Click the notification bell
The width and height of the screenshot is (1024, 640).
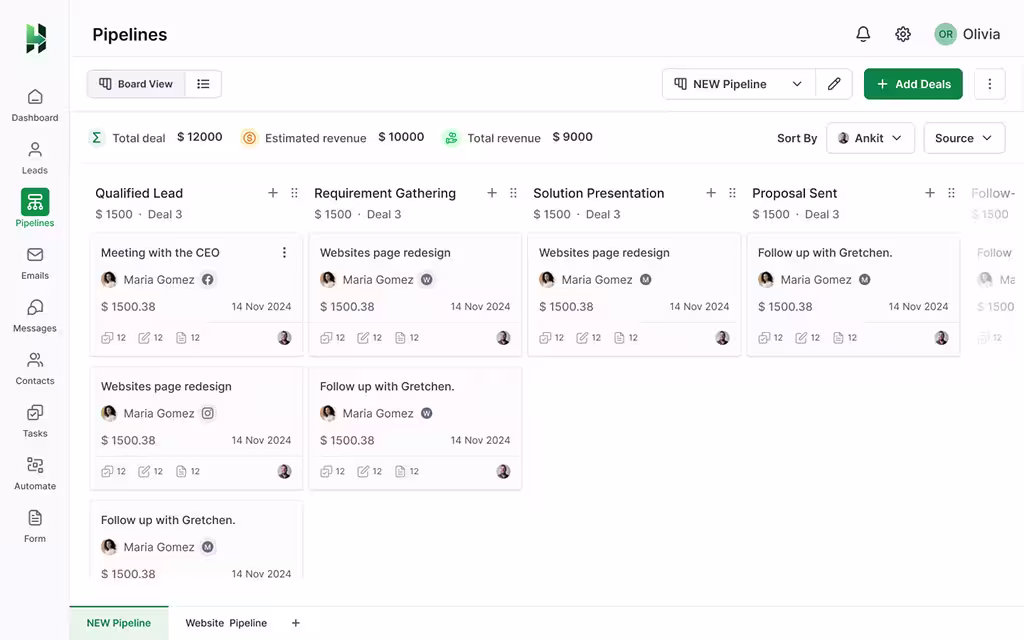(x=862, y=33)
